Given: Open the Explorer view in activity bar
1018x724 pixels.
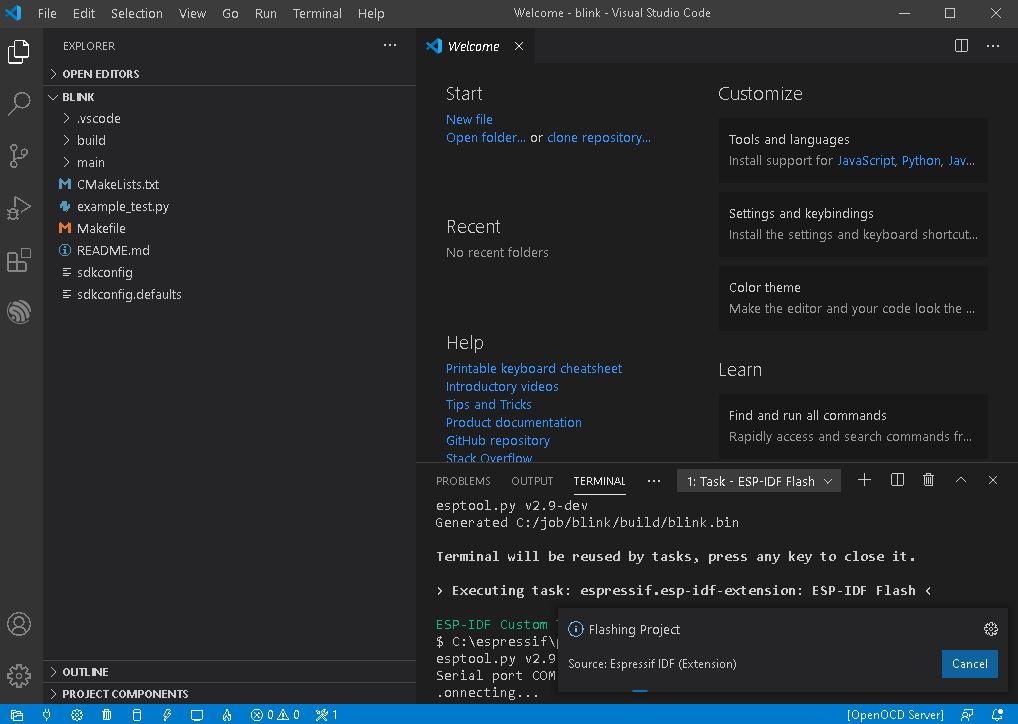Looking at the screenshot, I should click(19, 52).
